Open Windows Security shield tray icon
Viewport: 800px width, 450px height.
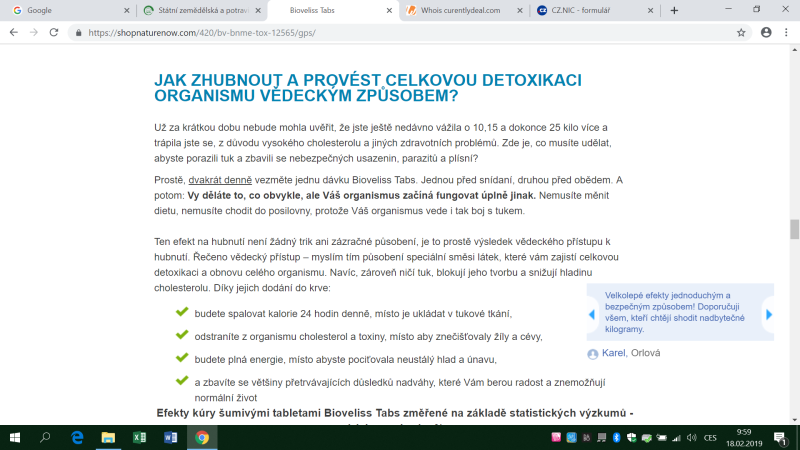click(632, 437)
